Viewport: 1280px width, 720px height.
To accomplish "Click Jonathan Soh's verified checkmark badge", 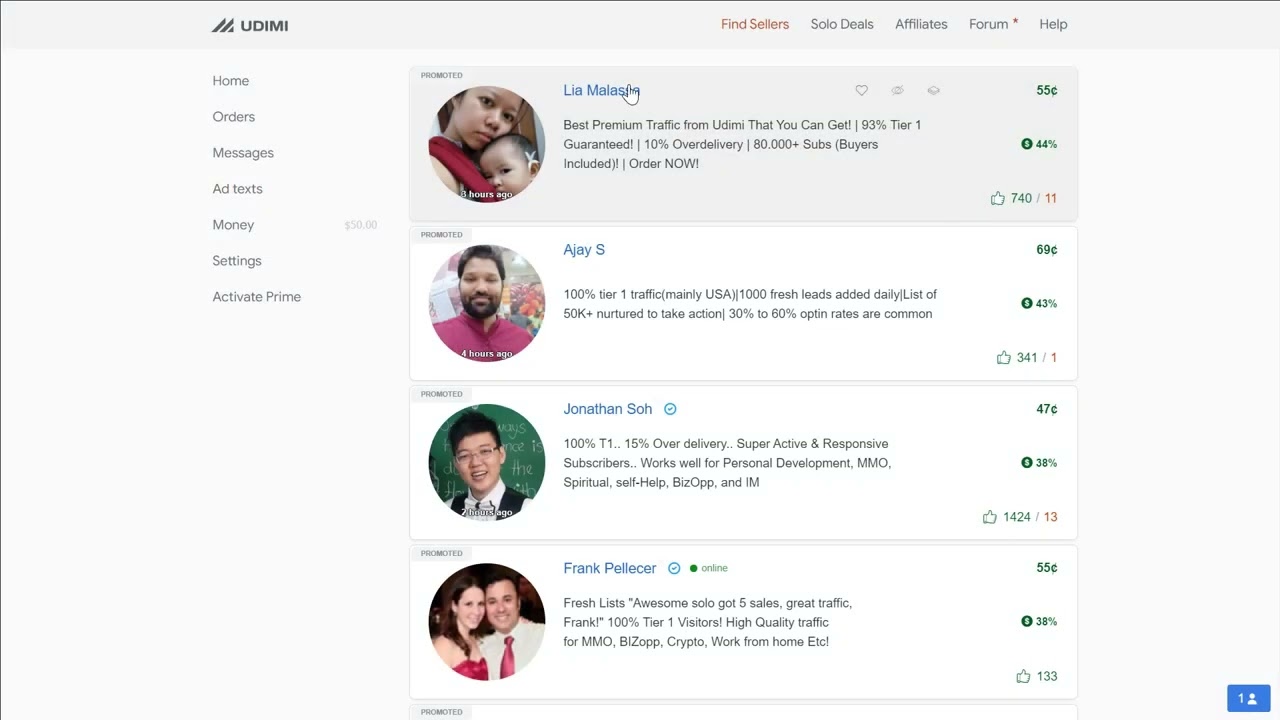I will [x=670, y=408].
